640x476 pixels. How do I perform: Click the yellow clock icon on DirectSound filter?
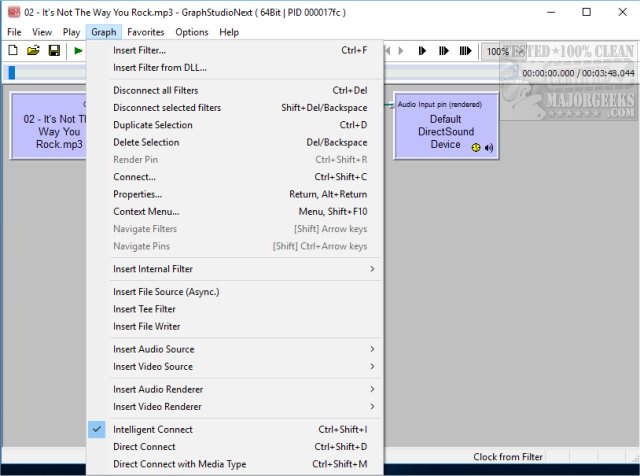click(476, 147)
